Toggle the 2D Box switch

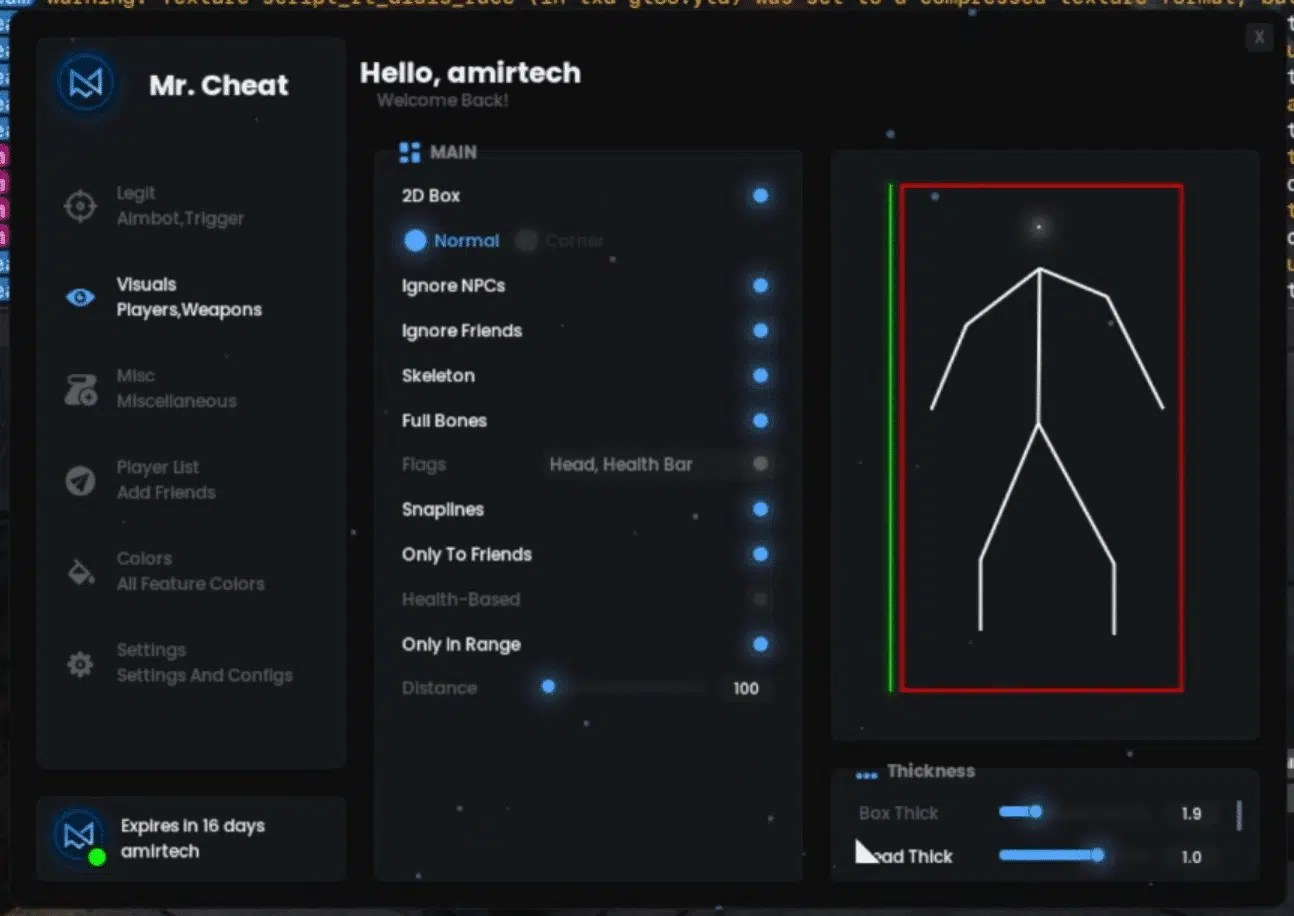[x=761, y=196]
